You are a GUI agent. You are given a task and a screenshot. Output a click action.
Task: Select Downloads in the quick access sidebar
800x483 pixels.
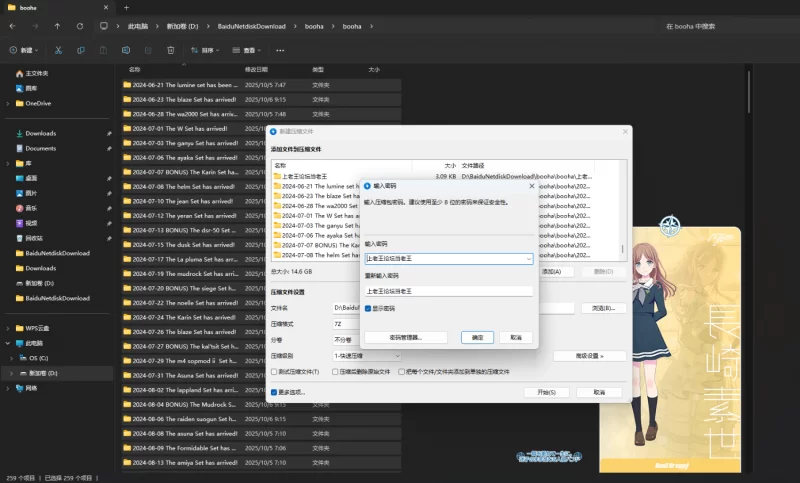40,133
